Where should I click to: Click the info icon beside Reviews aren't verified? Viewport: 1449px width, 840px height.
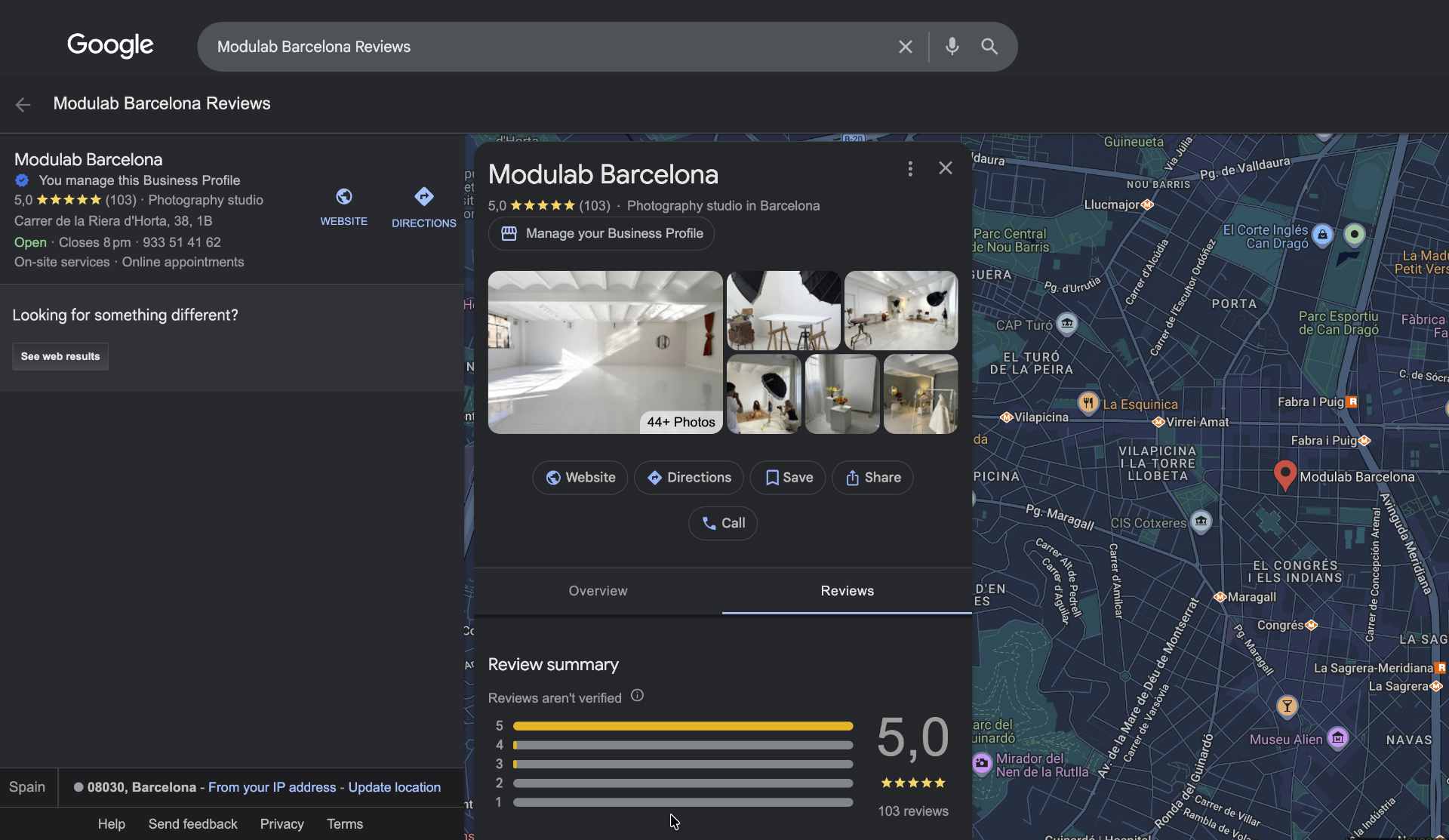tap(637, 696)
